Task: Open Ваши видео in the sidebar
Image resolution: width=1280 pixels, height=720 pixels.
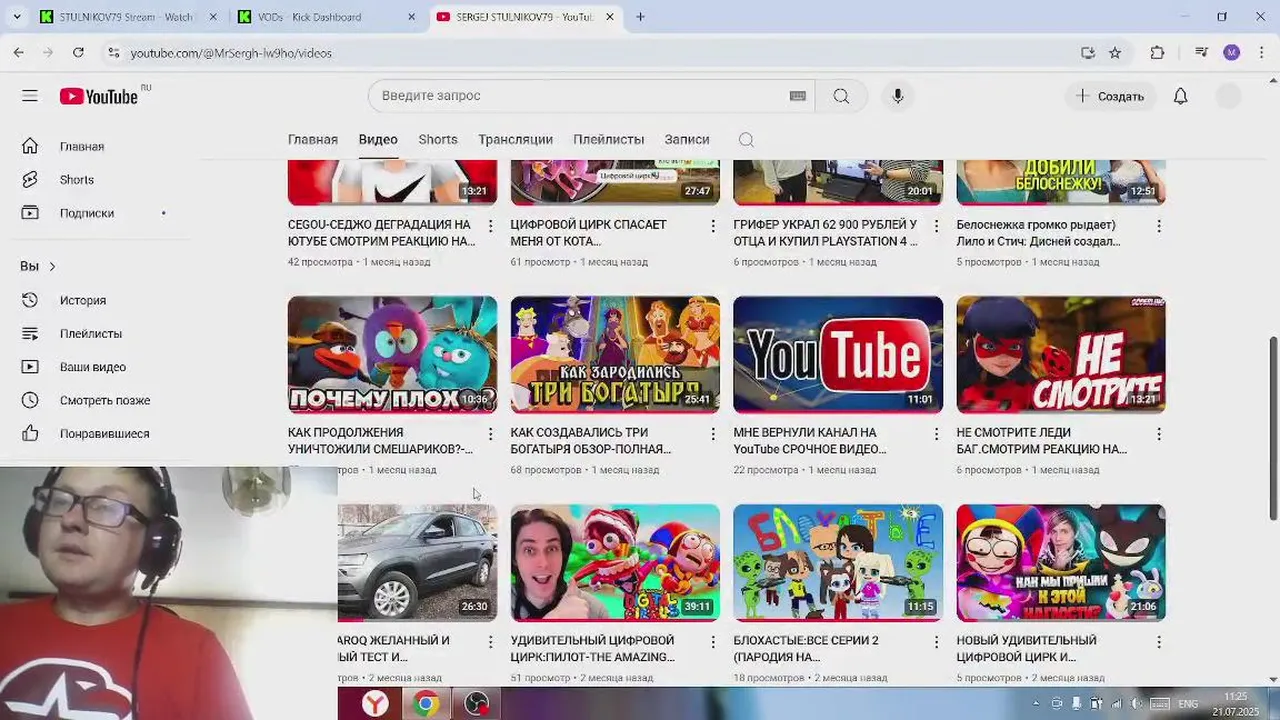Action: pos(95,367)
